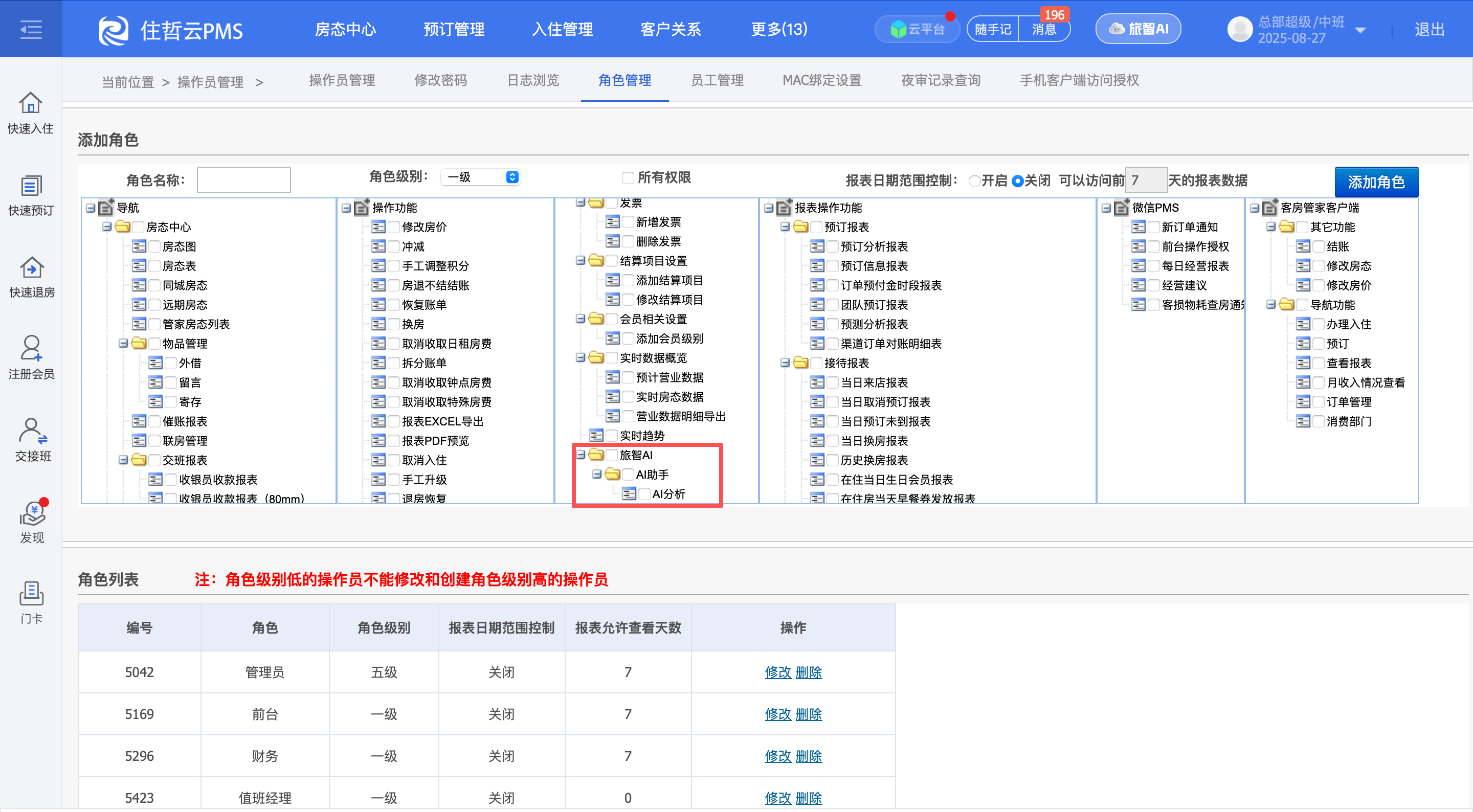
Task: Click the 新订单通知 item icon
Action: tap(1139, 227)
